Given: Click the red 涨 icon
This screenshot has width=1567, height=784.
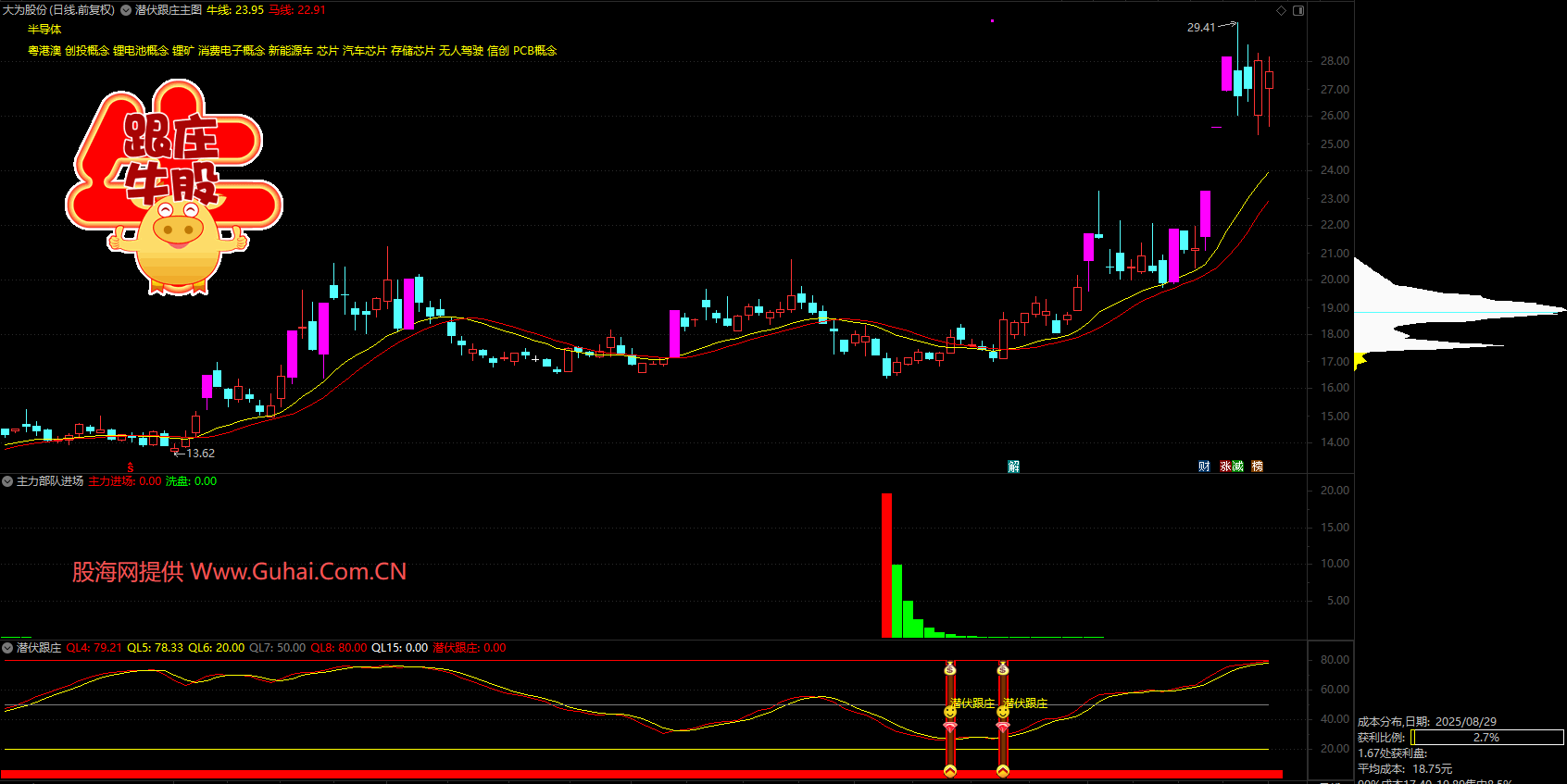Looking at the screenshot, I should click(x=1226, y=467).
